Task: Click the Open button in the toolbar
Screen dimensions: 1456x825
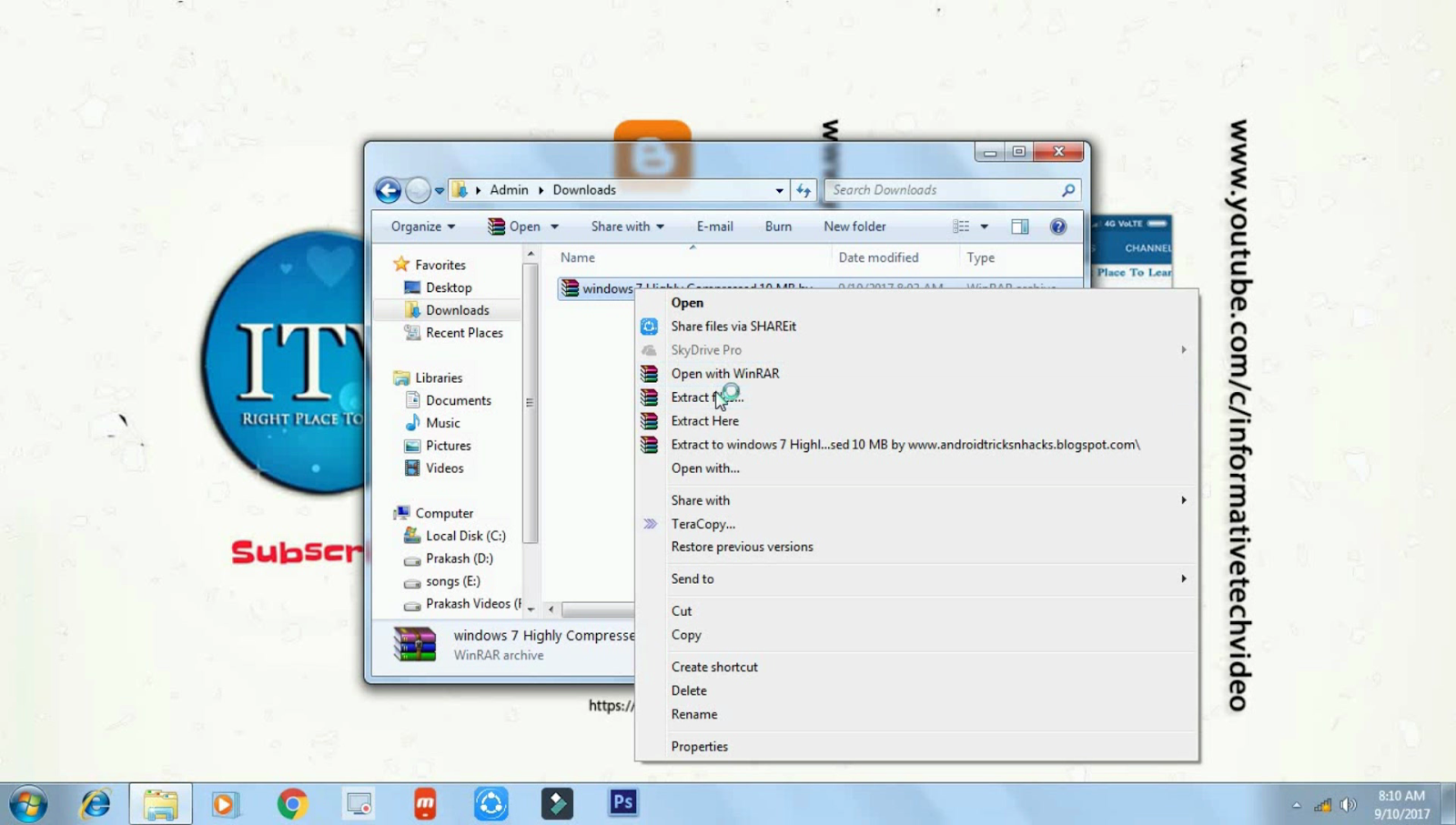Action: 514,226
